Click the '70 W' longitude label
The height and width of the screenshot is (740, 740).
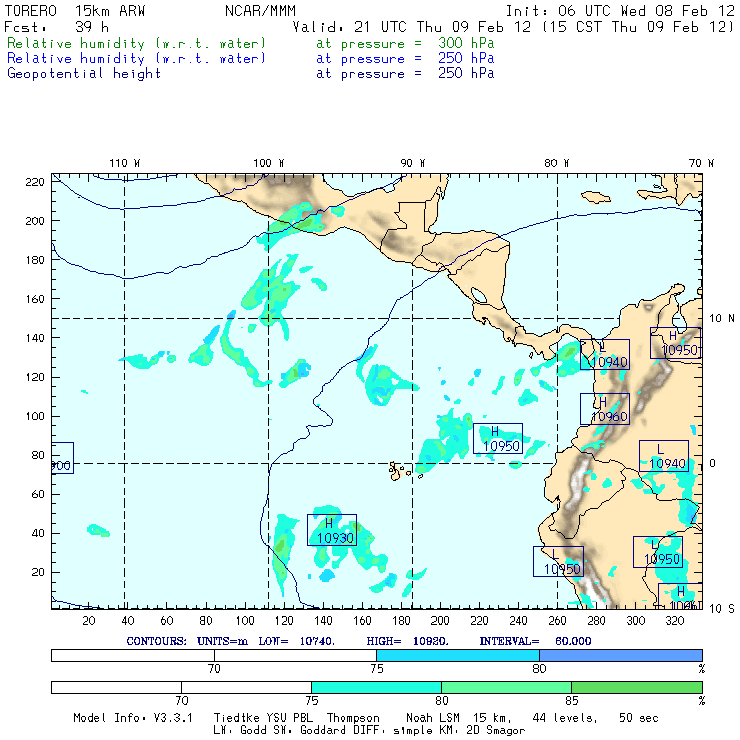click(701, 163)
